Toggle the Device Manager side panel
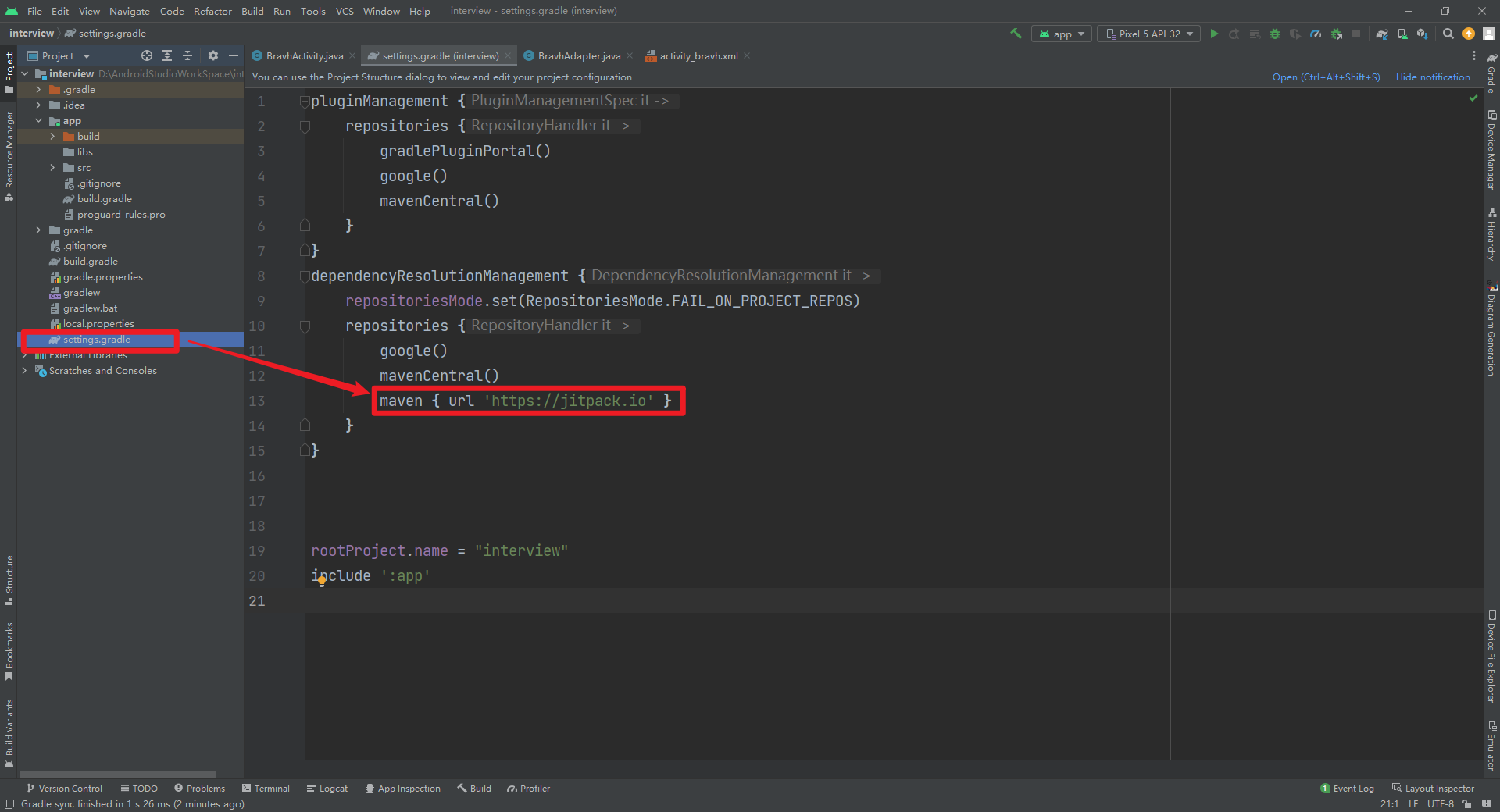Screen dimensions: 1500x812 tap(1491, 150)
